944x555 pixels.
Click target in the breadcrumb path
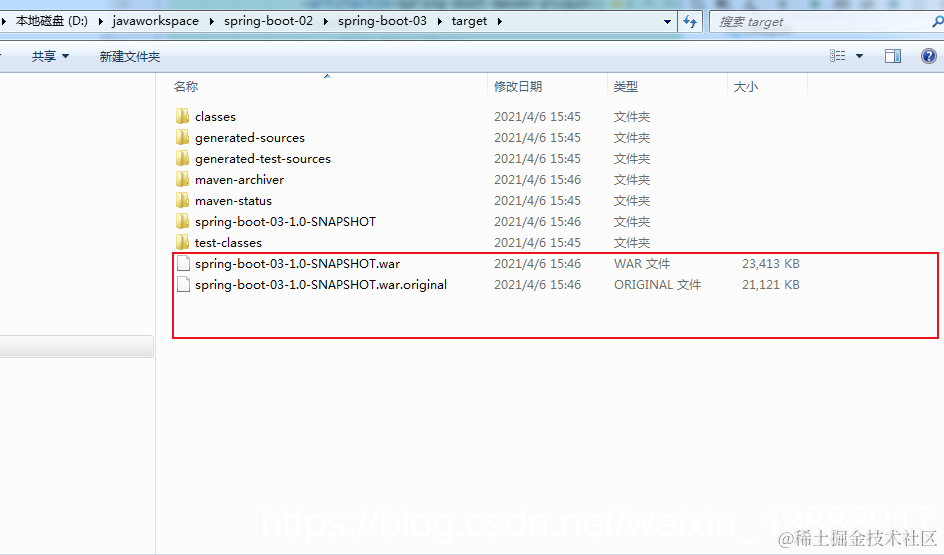(x=469, y=21)
